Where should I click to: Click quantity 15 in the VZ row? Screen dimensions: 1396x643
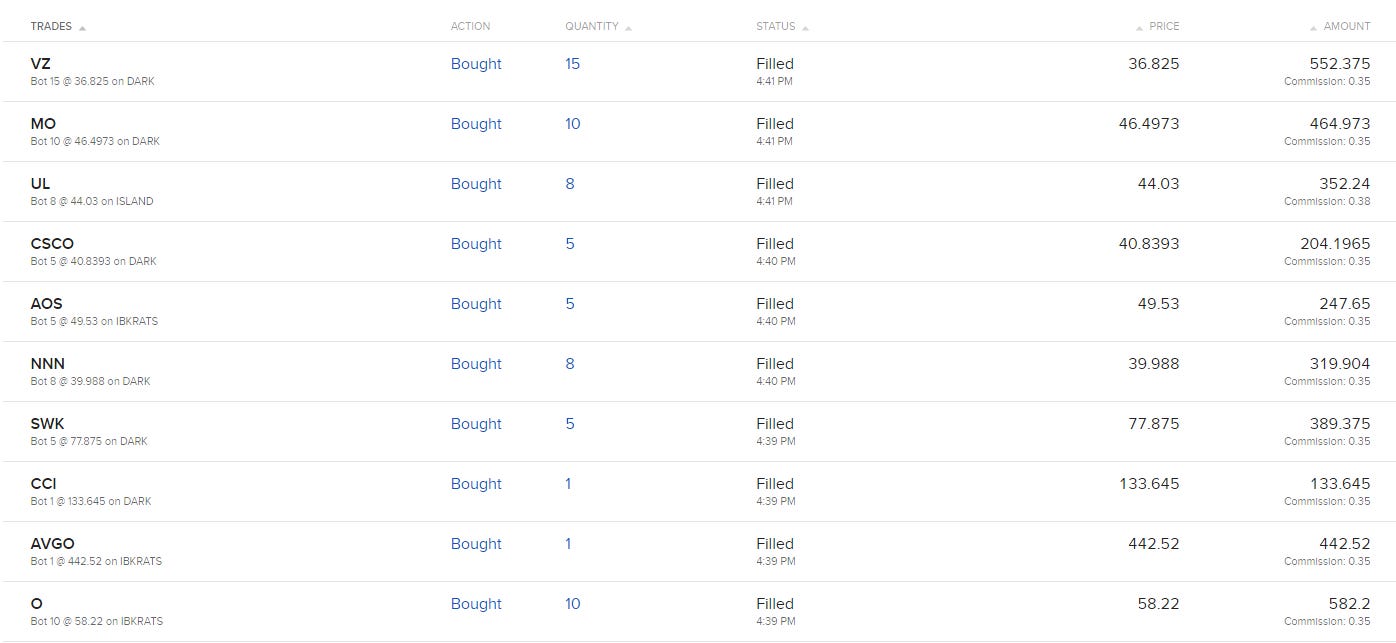tap(572, 64)
